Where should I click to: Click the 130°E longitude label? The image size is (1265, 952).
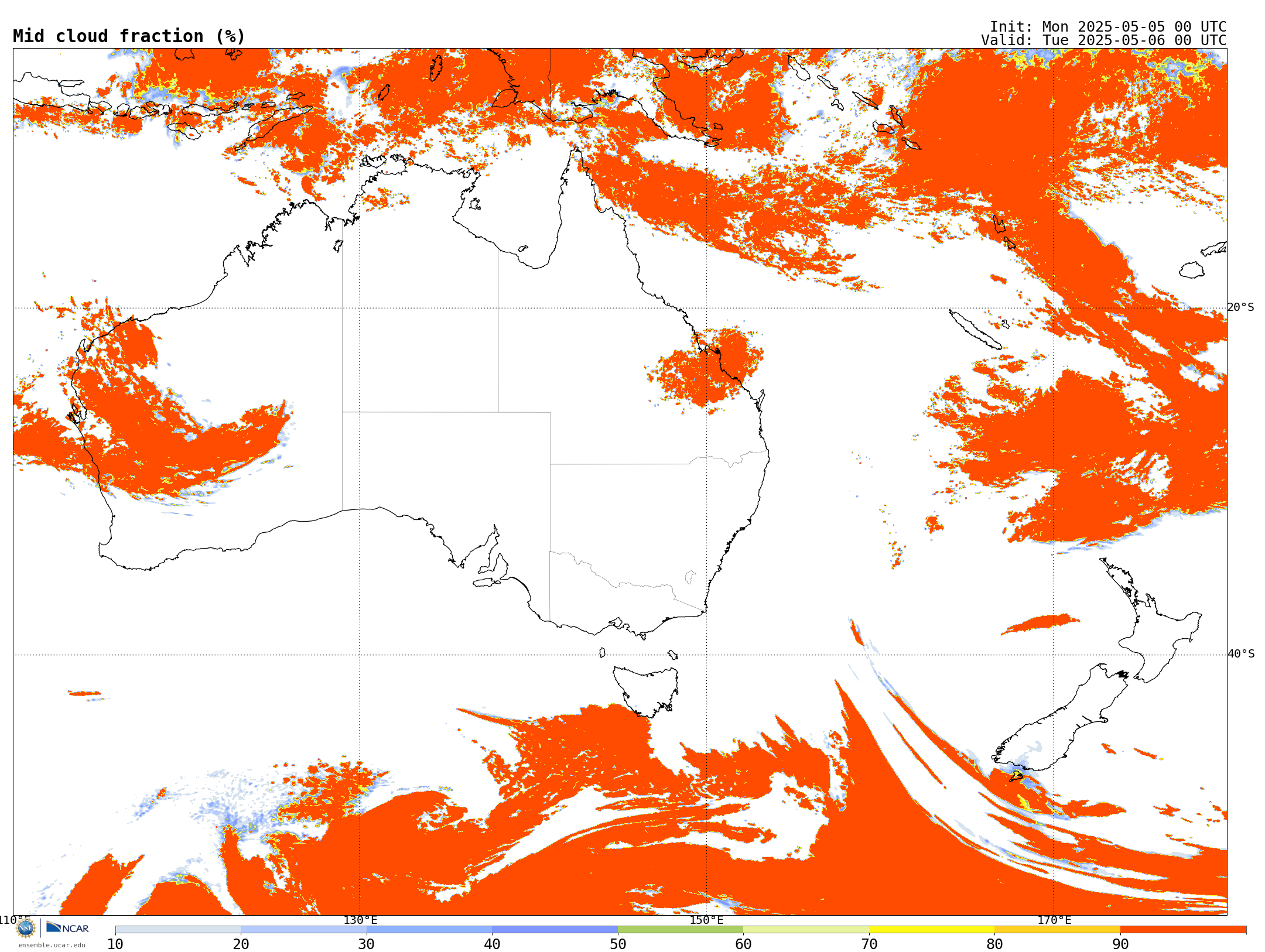pyautogui.click(x=360, y=920)
